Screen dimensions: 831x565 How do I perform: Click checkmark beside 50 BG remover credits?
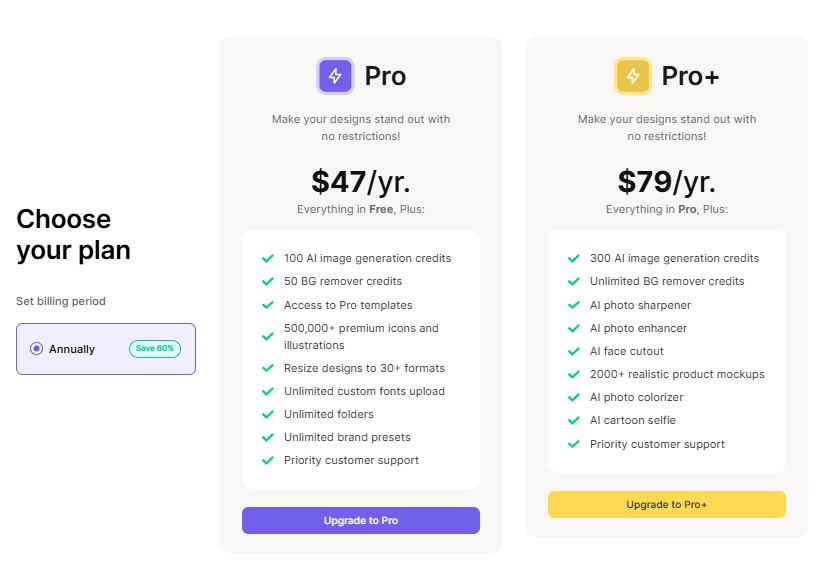pyautogui.click(x=268, y=281)
